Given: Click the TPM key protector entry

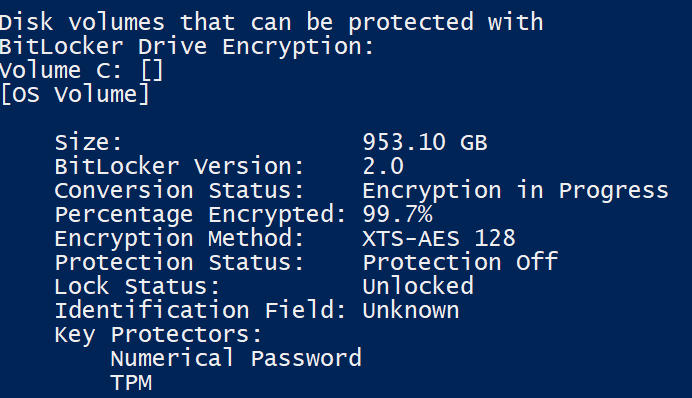Looking at the screenshot, I should pyautogui.click(x=131, y=382).
